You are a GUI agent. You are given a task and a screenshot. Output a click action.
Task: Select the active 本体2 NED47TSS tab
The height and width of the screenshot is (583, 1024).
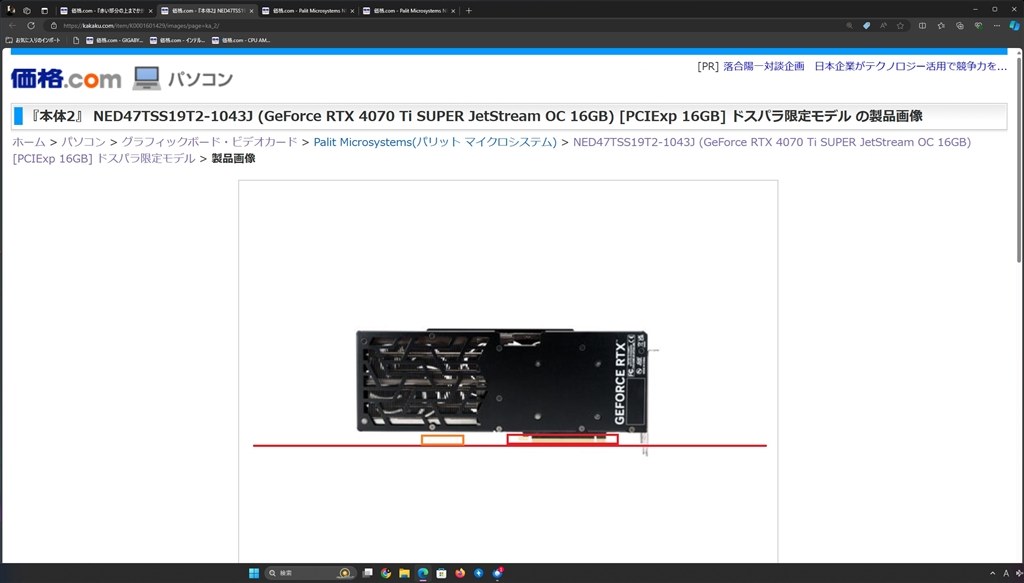[207, 11]
